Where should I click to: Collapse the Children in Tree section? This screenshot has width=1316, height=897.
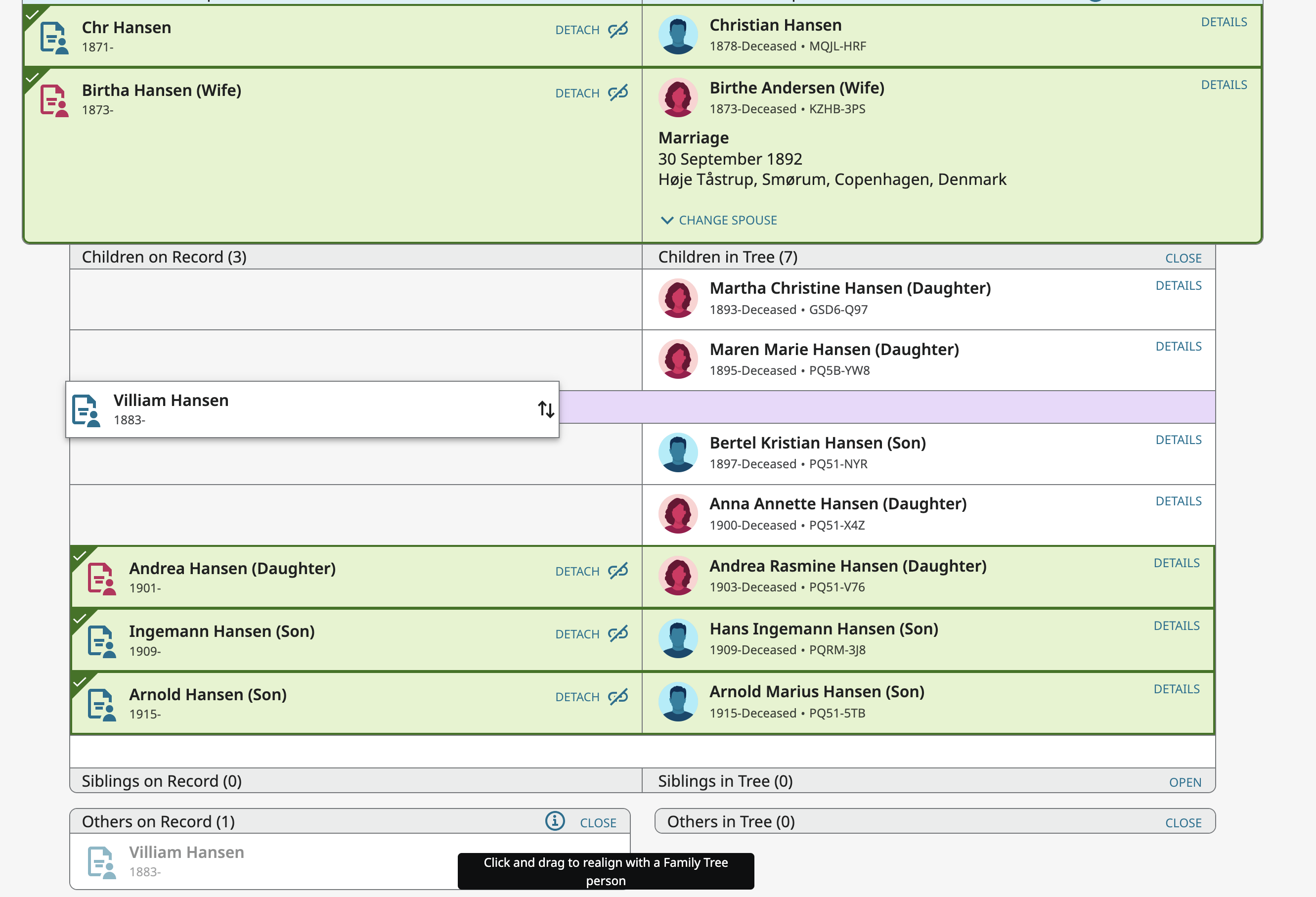point(1183,258)
